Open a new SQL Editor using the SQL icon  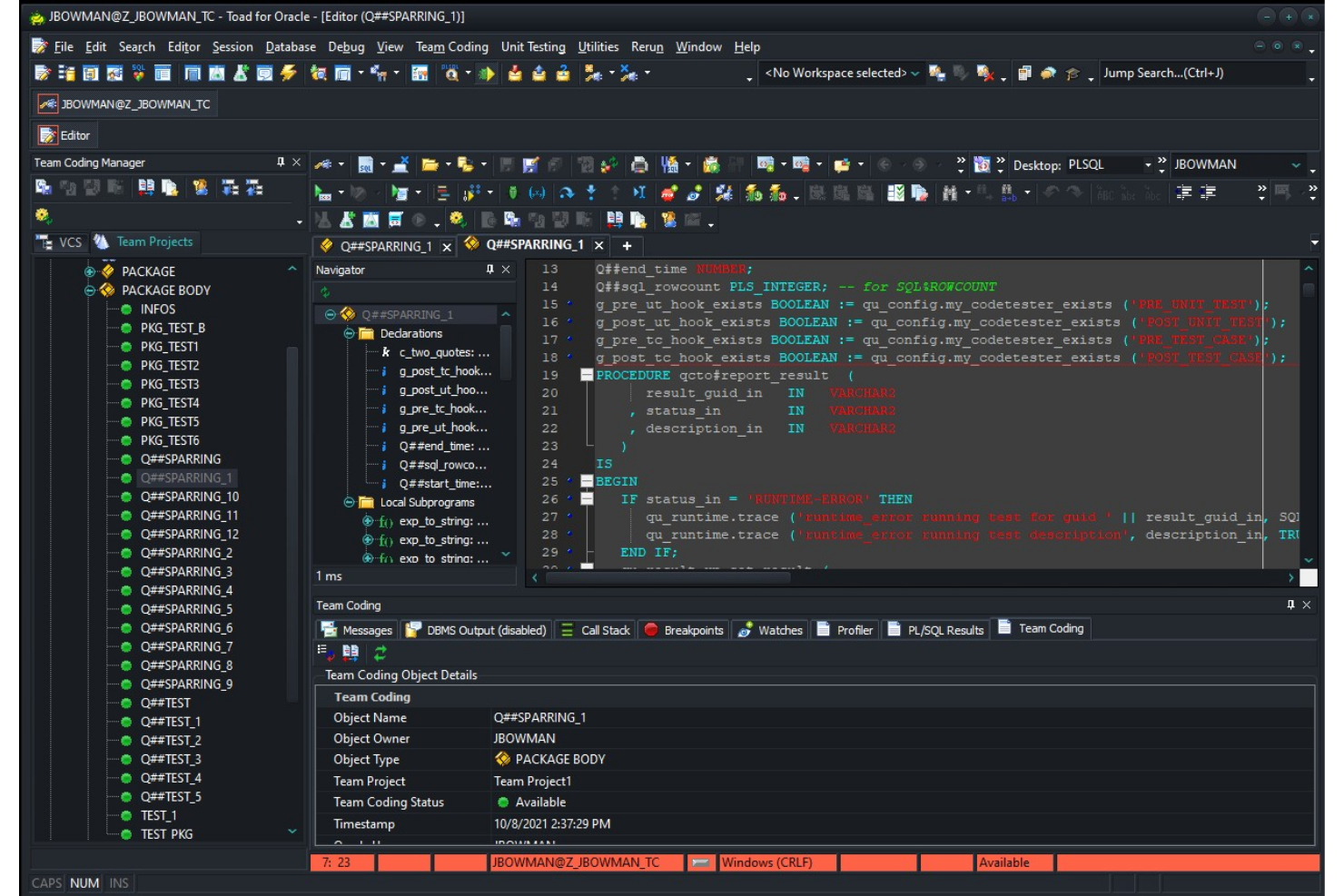[137, 74]
